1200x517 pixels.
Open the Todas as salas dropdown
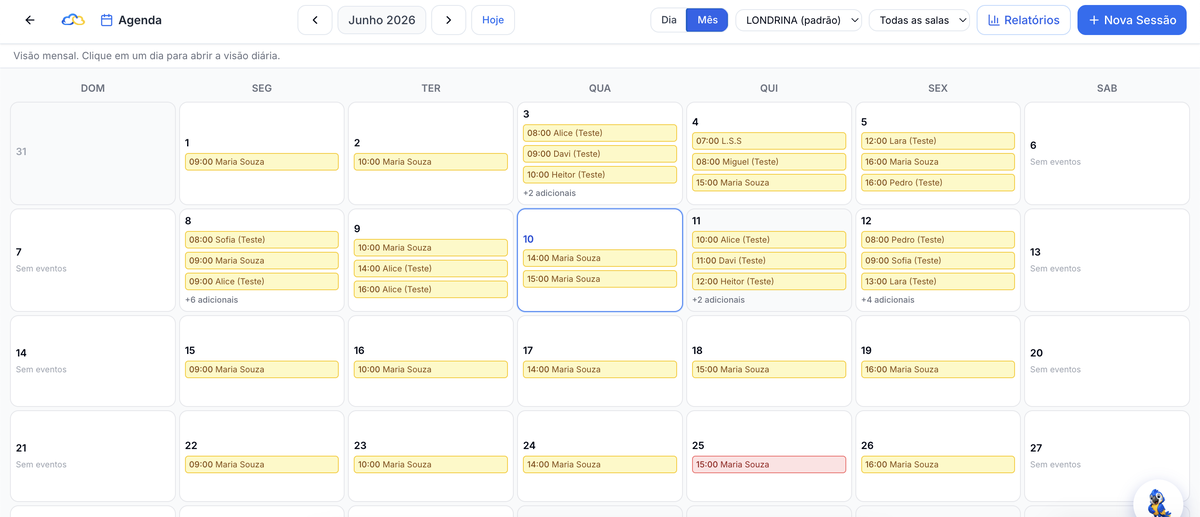pyautogui.click(x=919, y=20)
